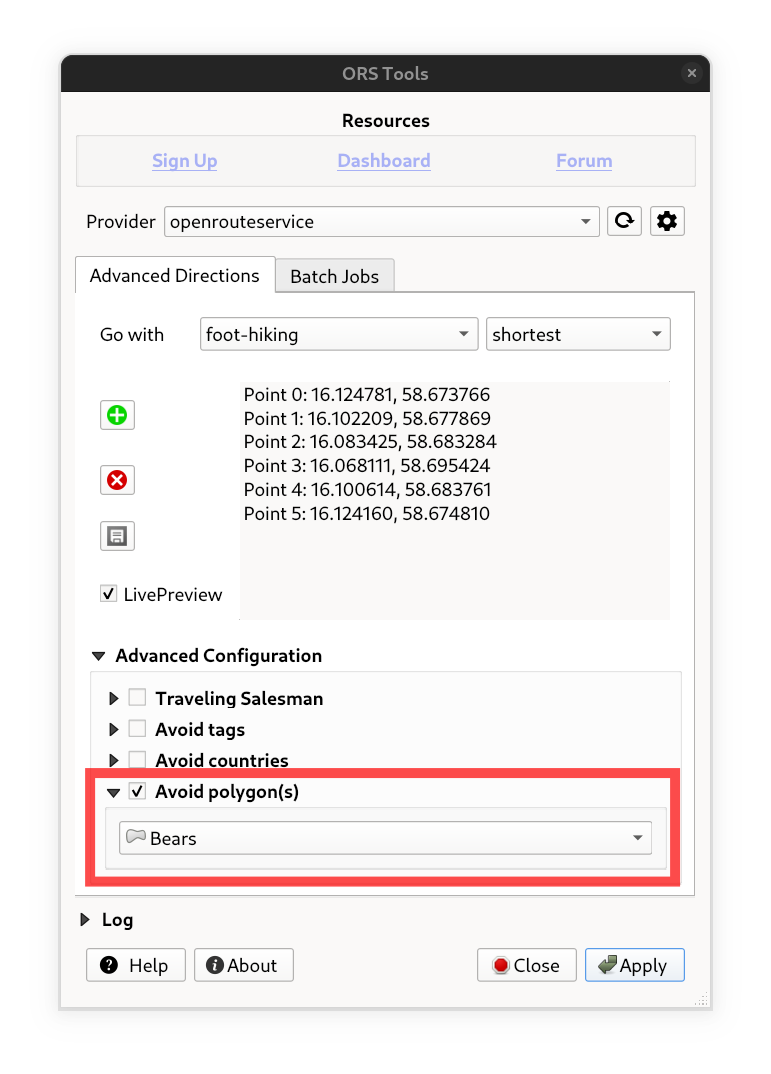Open the openrouteservice provider dropdown
Screen dimensions: 771x1074
click(381, 222)
